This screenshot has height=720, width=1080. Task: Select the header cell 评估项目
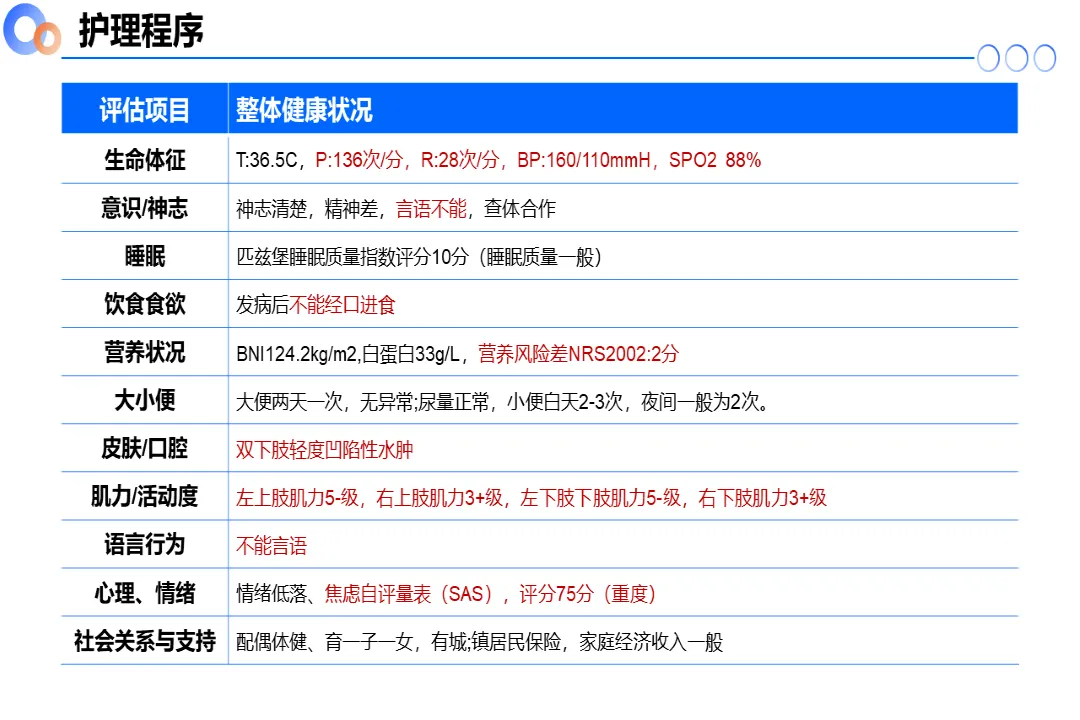145,110
